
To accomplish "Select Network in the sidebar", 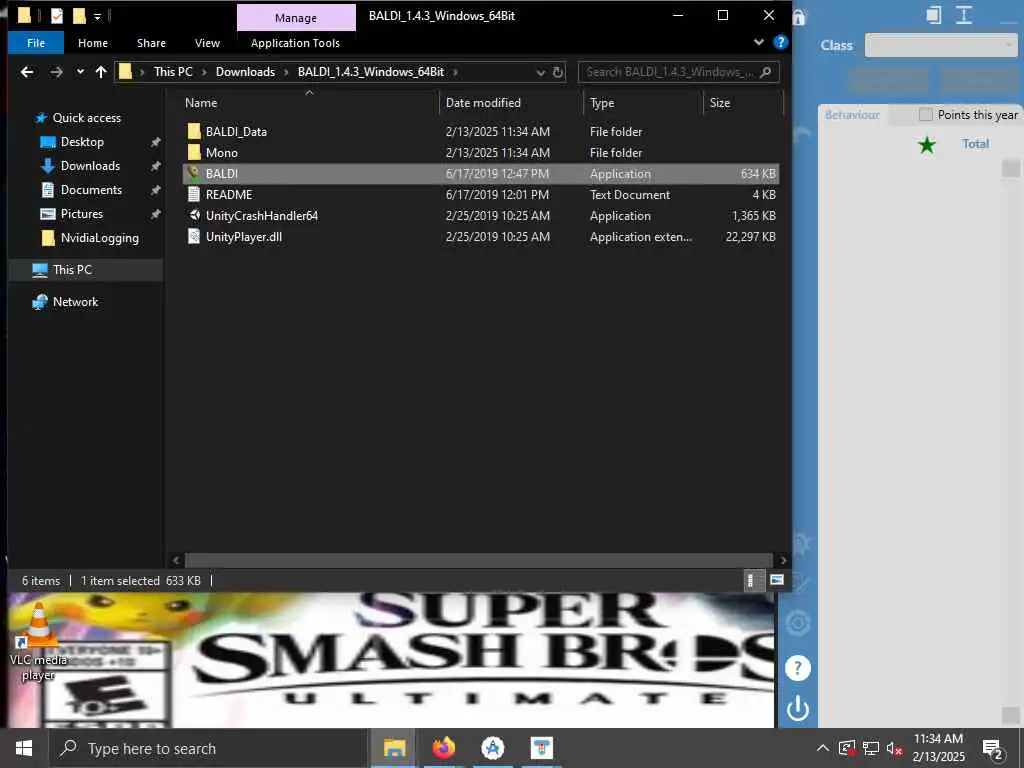I will (75, 302).
